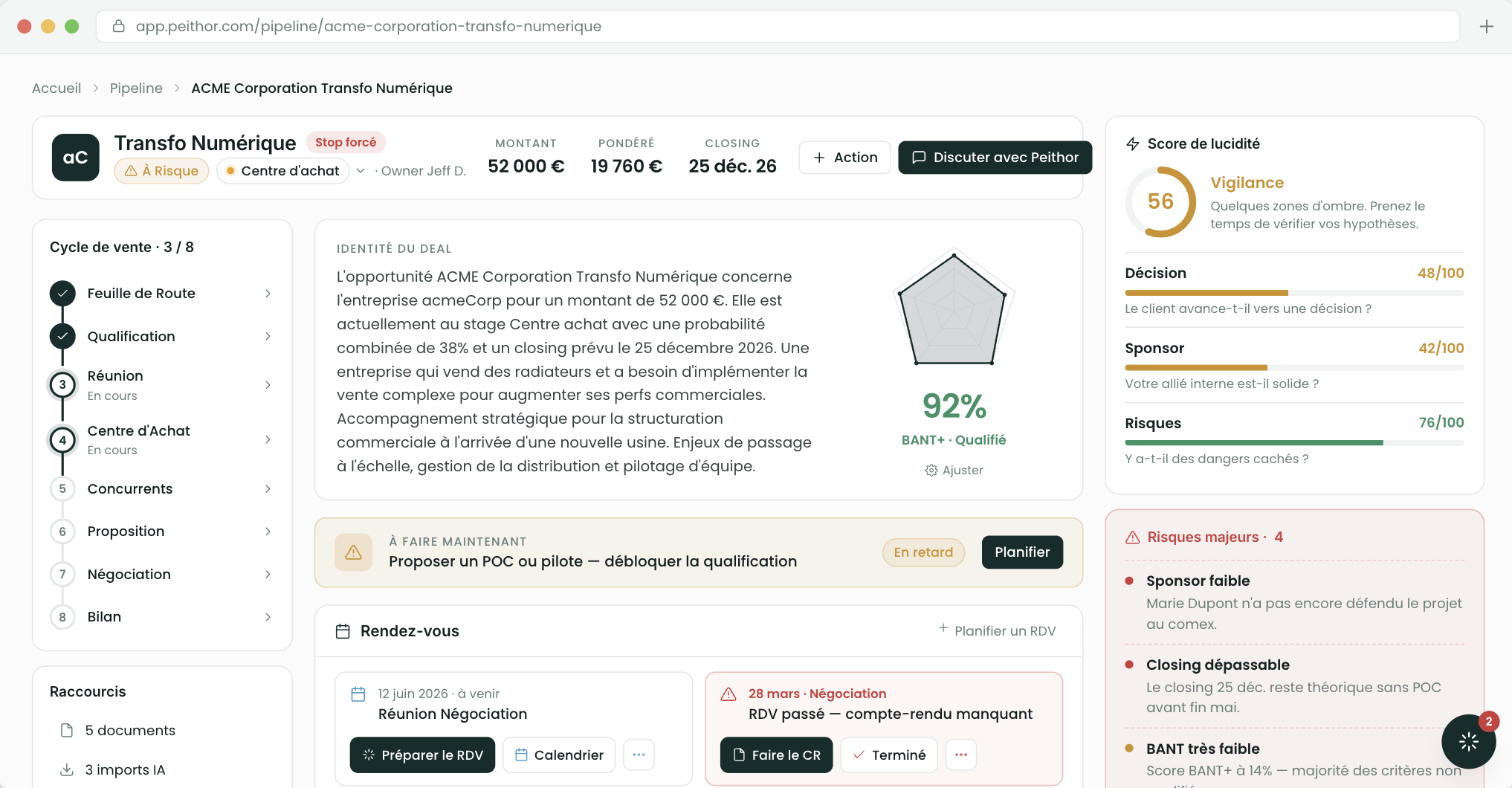Screen dimensions: 1512x788
Task: Click the warning triangle in À faire maintenant card
Action: pos(353,552)
